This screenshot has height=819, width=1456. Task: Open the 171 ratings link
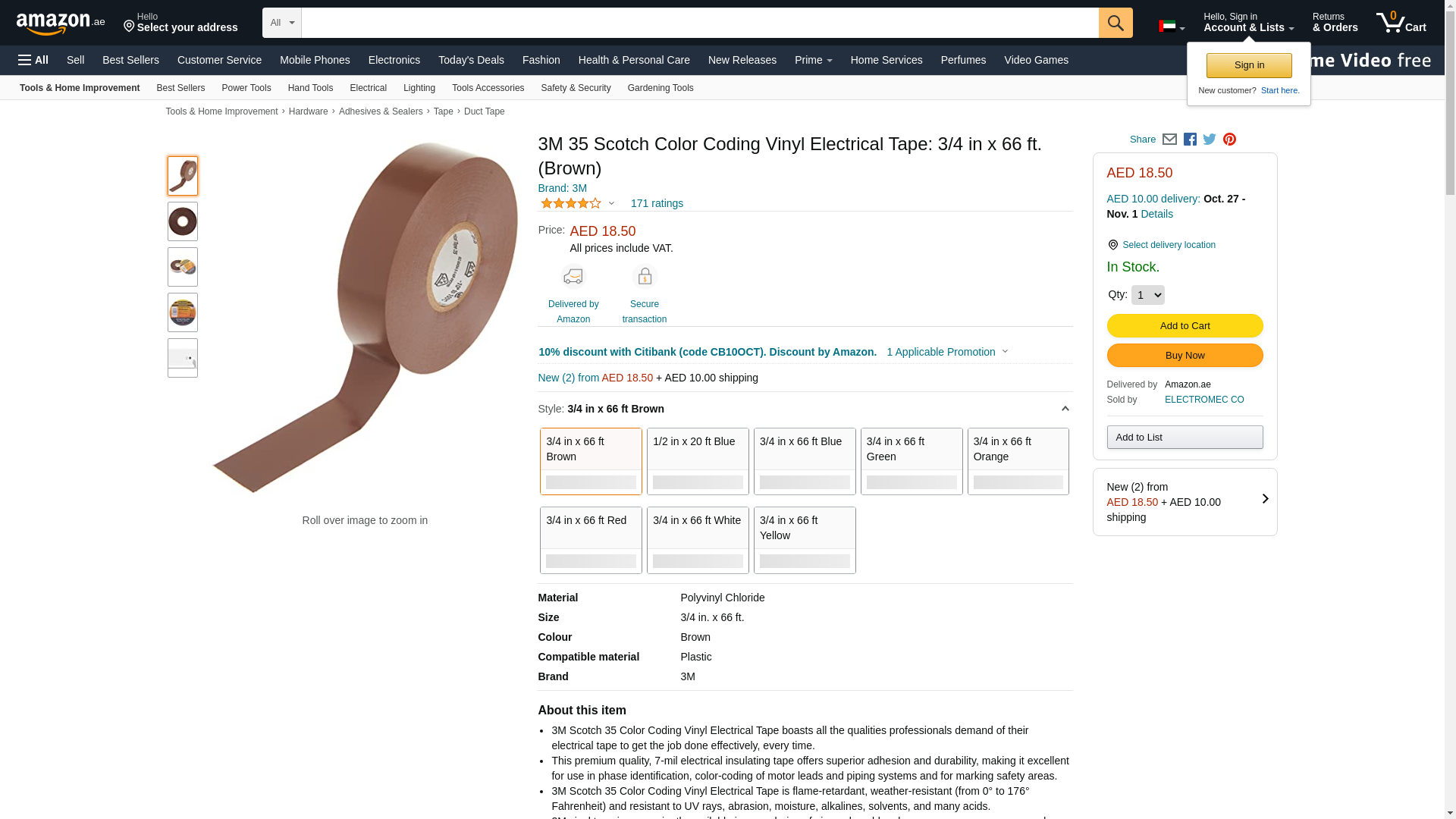click(x=657, y=203)
